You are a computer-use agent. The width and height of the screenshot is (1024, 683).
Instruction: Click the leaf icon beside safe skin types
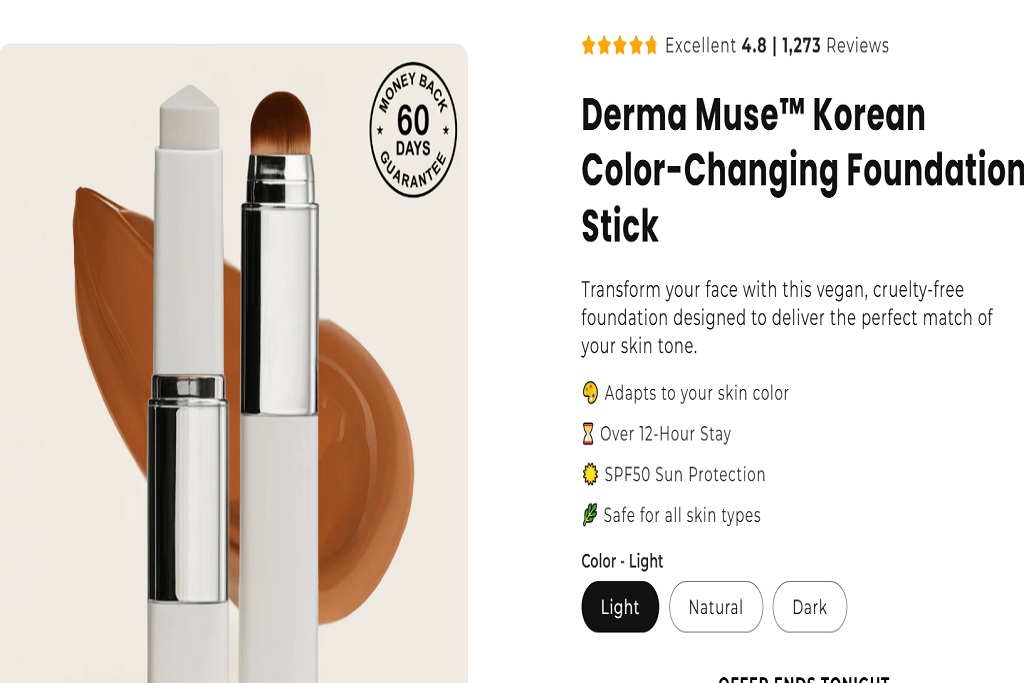coord(590,515)
